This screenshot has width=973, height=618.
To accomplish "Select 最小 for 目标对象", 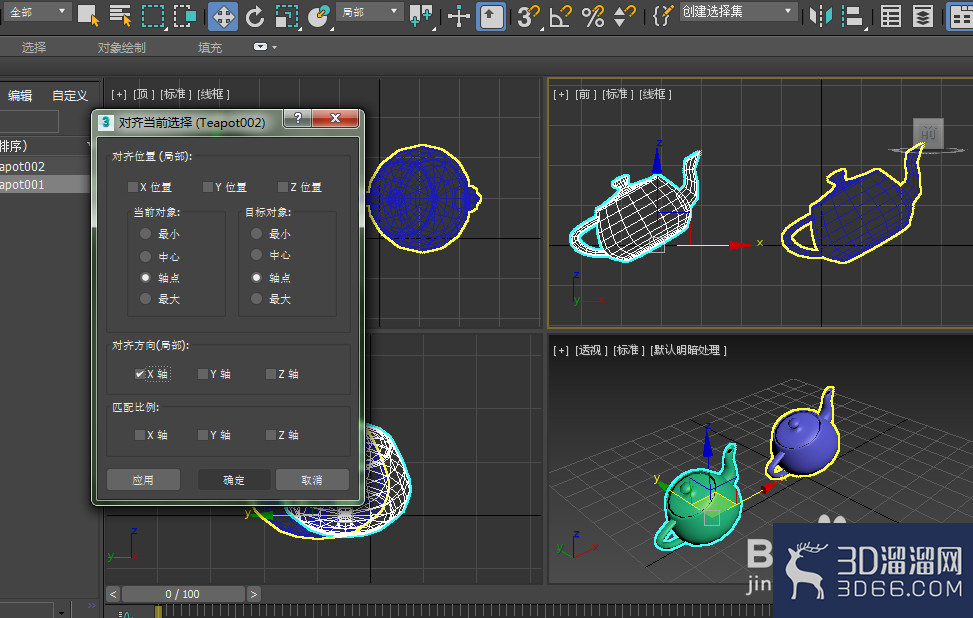I will click(256, 233).
